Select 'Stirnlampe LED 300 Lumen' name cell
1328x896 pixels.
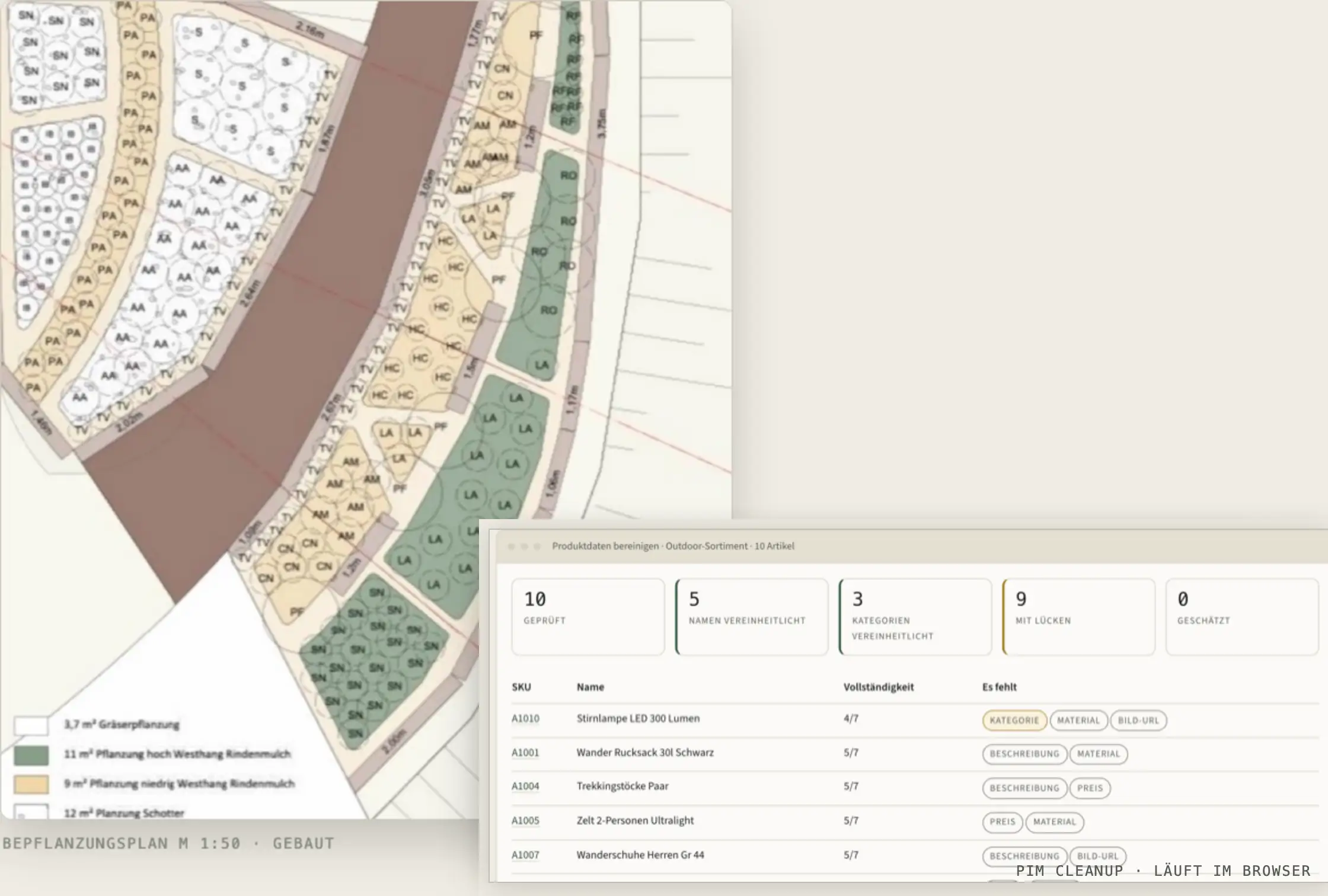[x=638, y=719]
